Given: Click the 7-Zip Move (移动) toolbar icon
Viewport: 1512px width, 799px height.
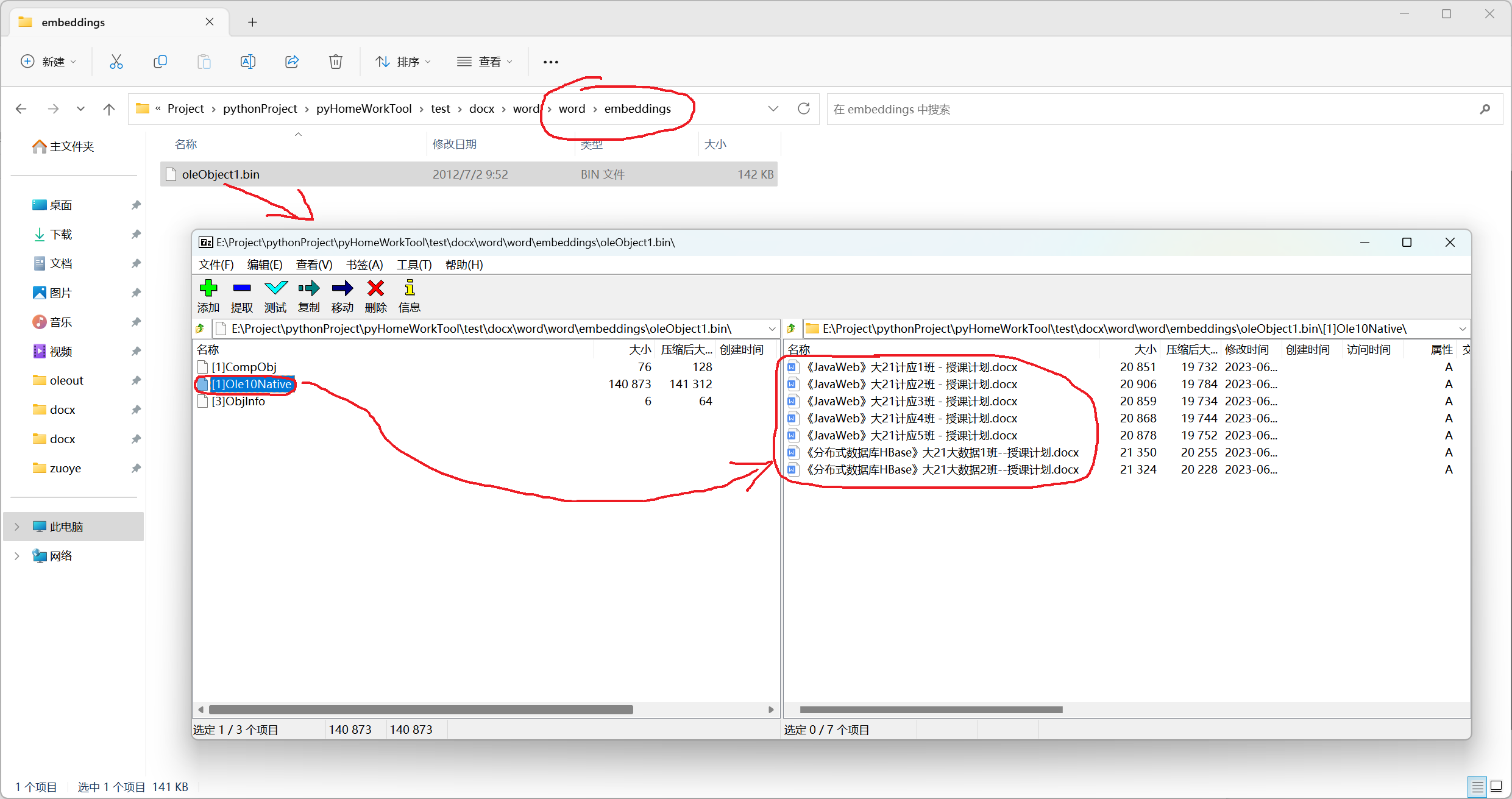Looking at the screenshot, I should (343, 288).
